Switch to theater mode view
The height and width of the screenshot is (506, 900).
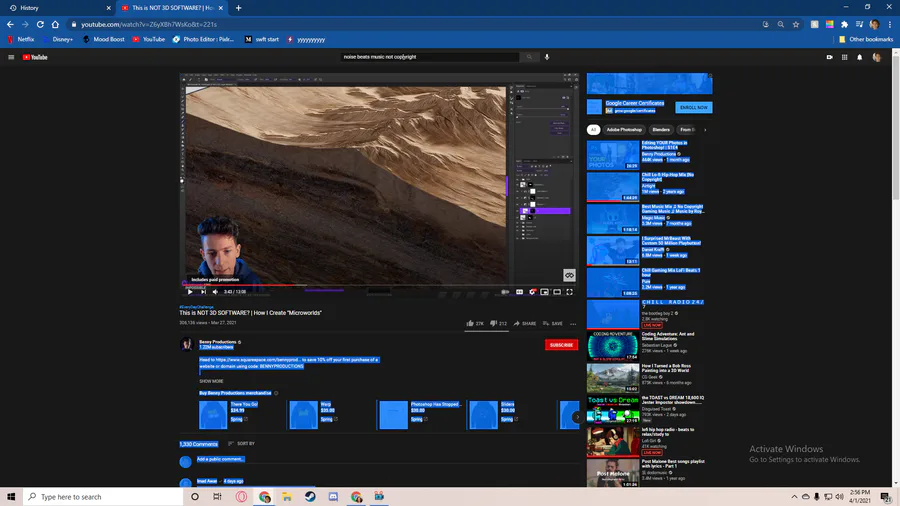coord(557,292)
